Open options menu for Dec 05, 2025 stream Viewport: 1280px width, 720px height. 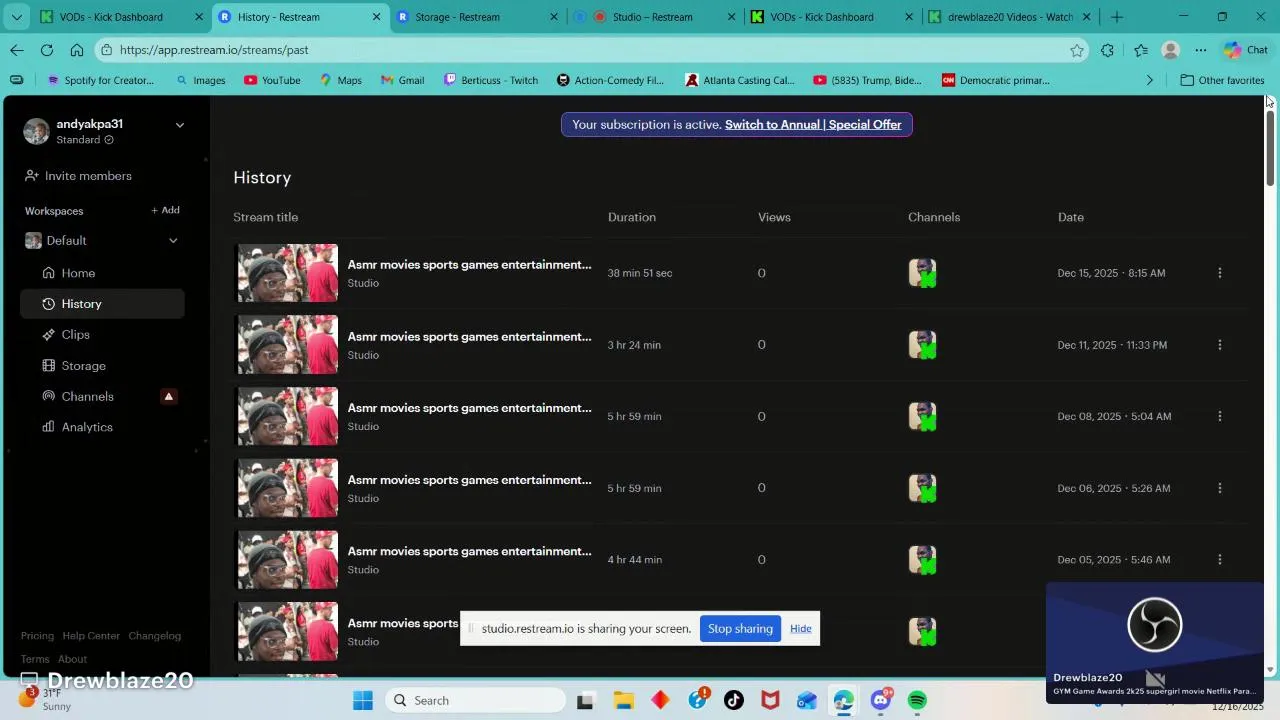tap(1219, 560)
